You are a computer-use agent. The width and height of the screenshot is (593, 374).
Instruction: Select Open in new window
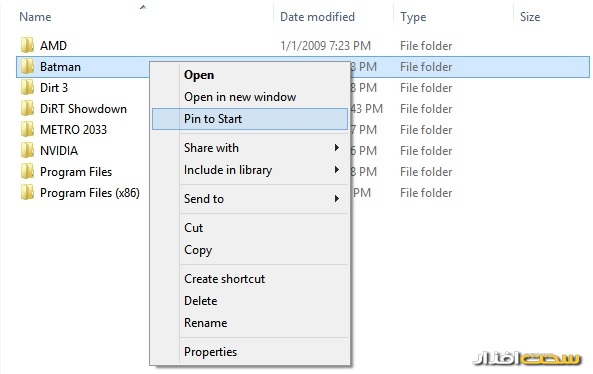[x=250, y=97]
